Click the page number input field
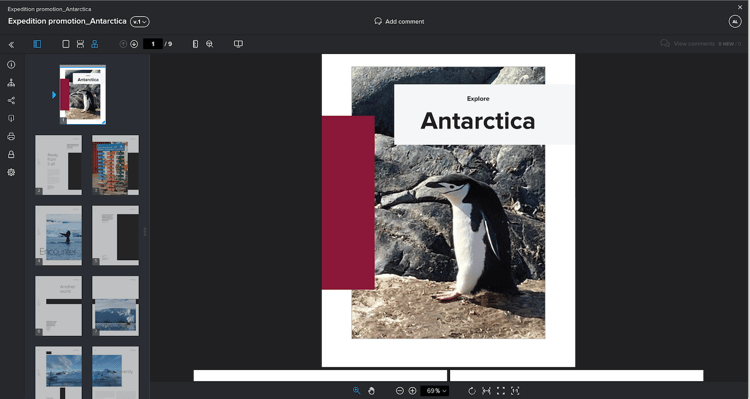This screenshot has height=399, width=750. (153, 44)
